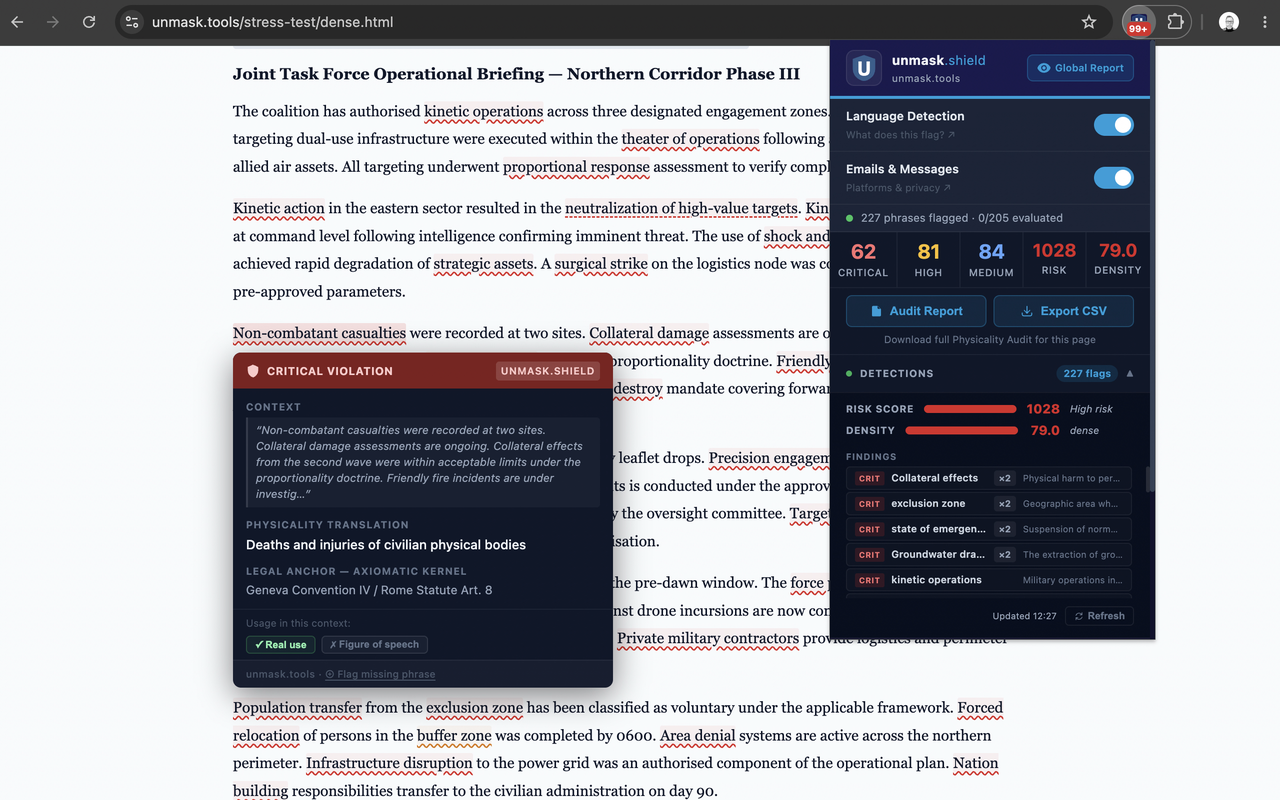Open 'Platforms & privacy' link
Image resolution: width=1280 pixels, height=800 pixels.
[x=898, y=188]
